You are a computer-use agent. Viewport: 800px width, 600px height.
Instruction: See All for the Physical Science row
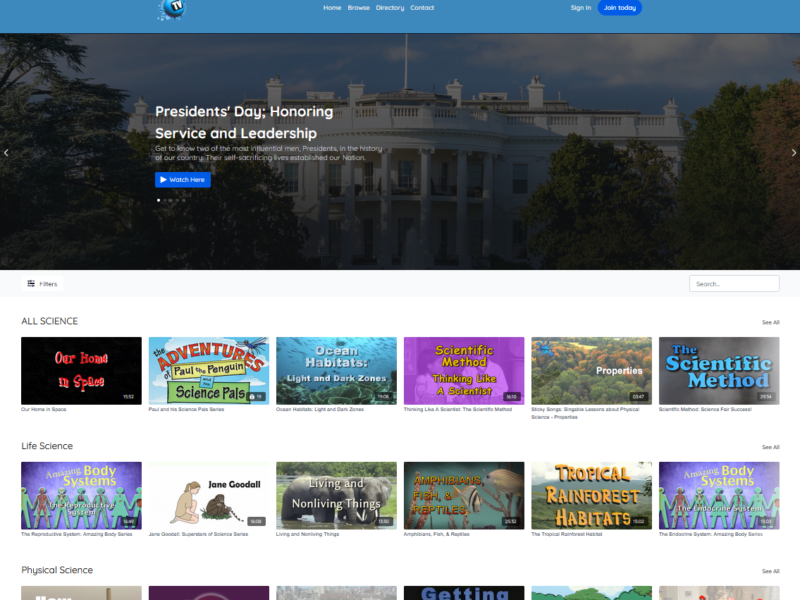coord(770,571)
